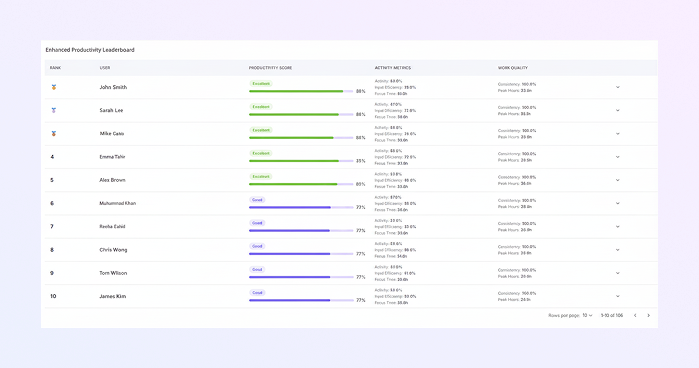This screenshot has height=368, width=699.
Task: Click John Smith's productivity score bar
Action: 301,91
